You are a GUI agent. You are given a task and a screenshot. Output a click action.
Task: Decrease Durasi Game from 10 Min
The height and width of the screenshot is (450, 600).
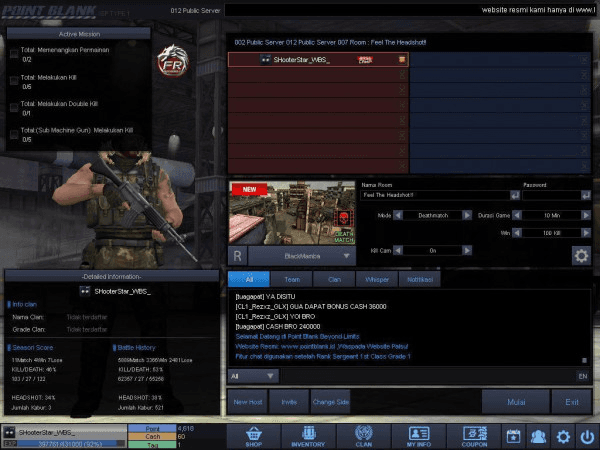(517, 215)
